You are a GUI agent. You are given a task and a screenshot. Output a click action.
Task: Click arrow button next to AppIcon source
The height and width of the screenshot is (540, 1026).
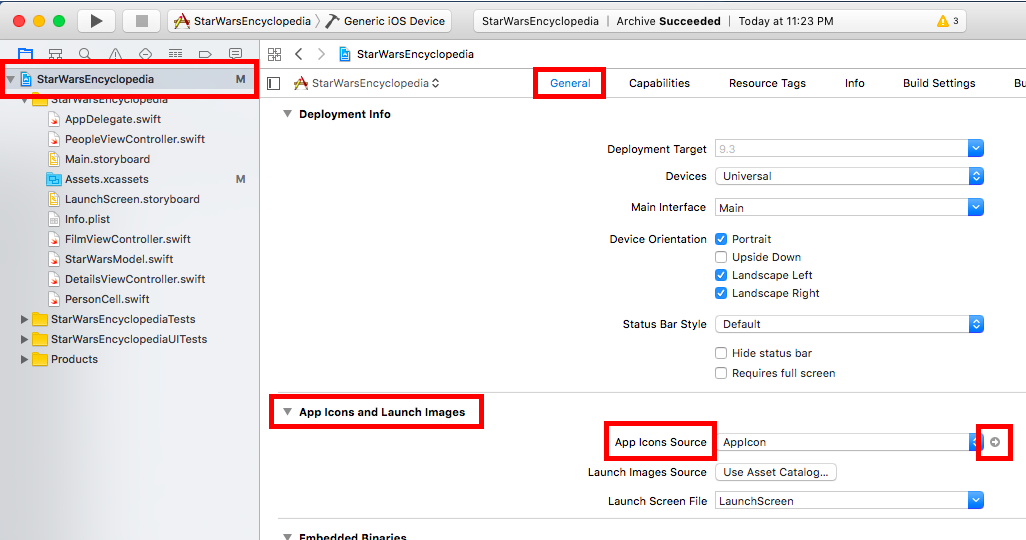(x=995, y=442)
